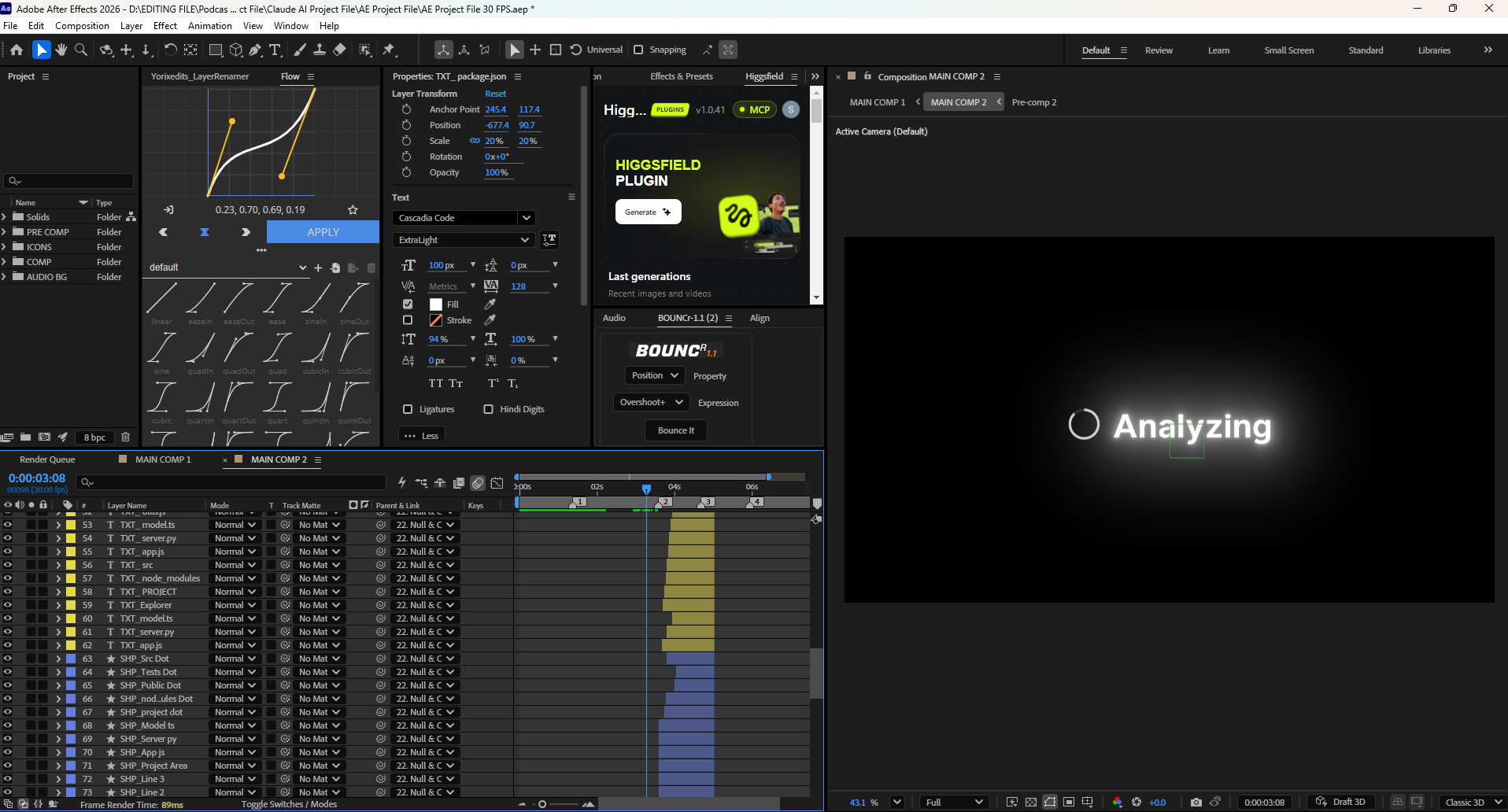Go to the Home screen icon
The image size is (1508, 812).
click(x=17, y=50)
